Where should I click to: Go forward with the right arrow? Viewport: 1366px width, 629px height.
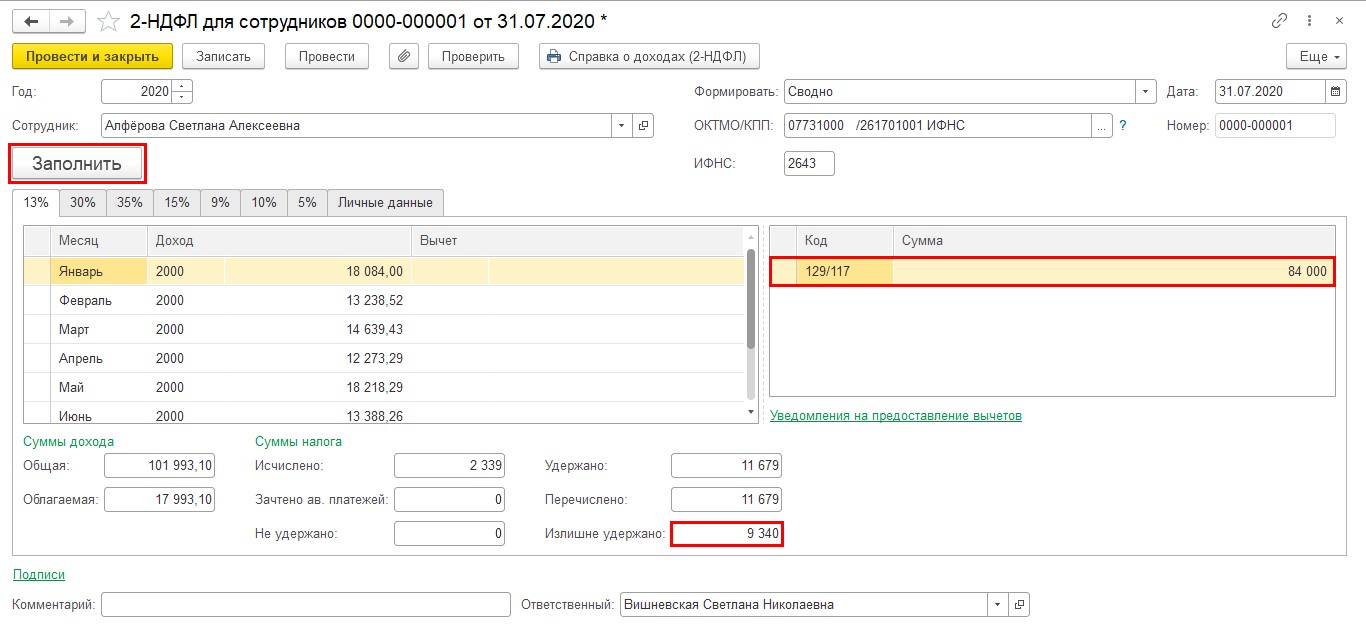coord(67,20)
